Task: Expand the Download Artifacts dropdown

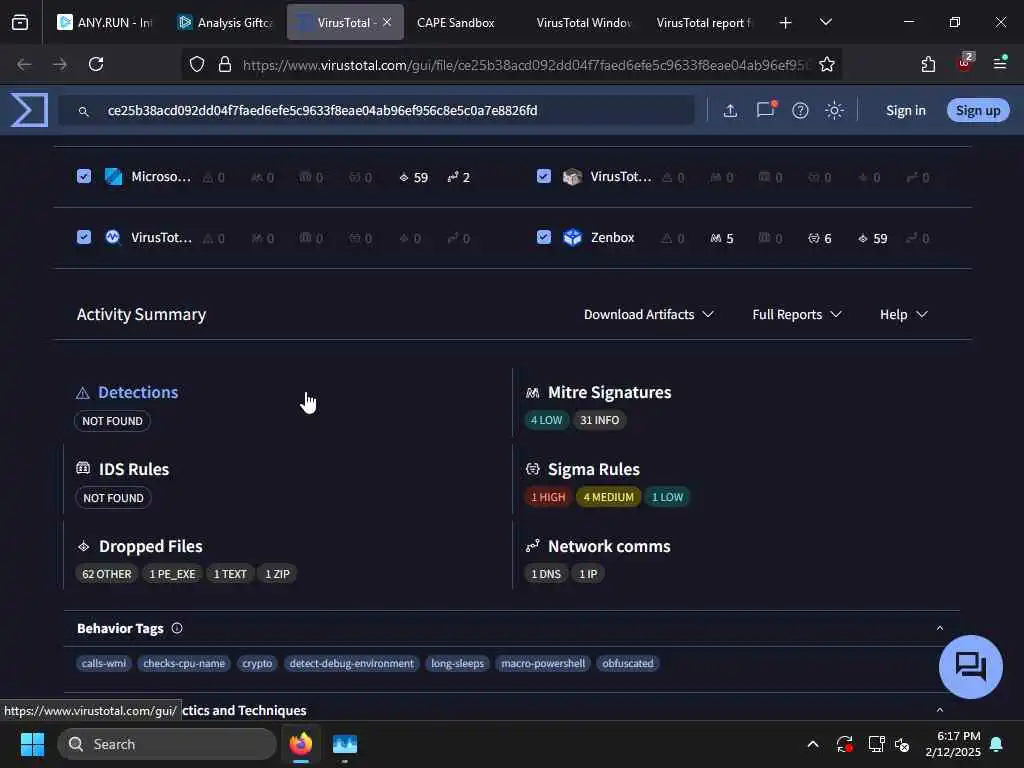Action: pos(648,314)
